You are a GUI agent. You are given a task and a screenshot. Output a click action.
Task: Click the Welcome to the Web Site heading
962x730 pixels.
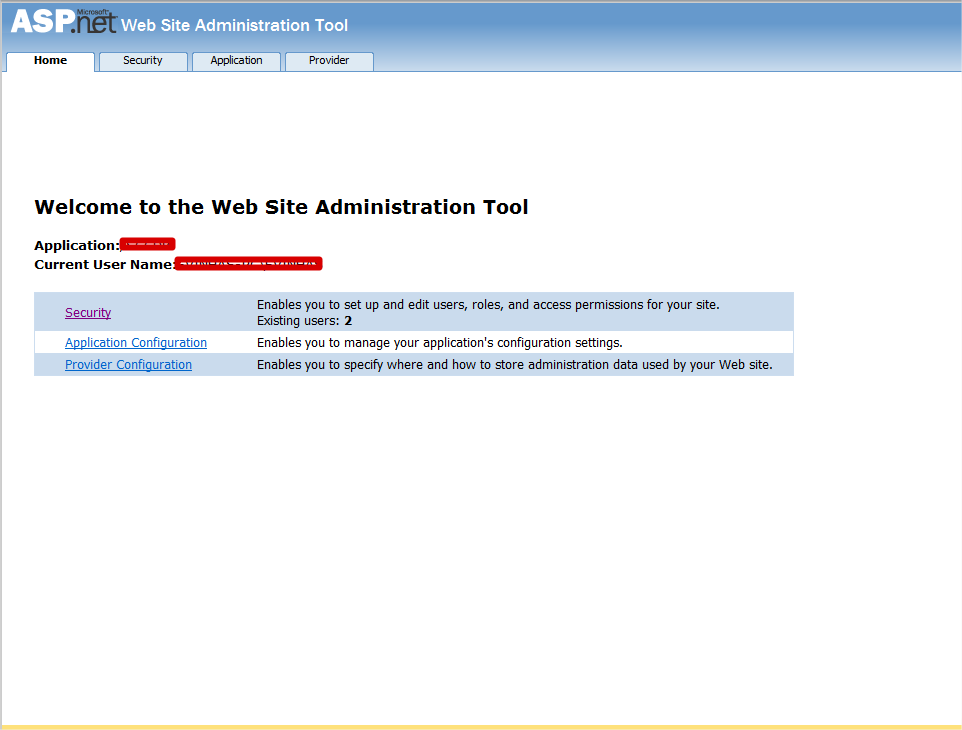[281, 207]
